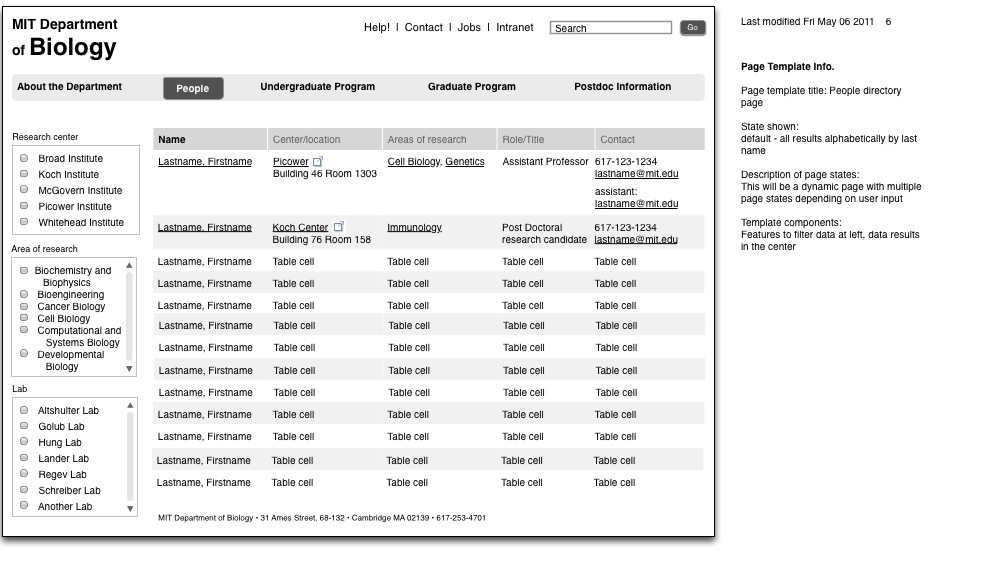Click 'Building 46 Room 1303' location text
Screen dimensions: 985x576
[325, 173]
